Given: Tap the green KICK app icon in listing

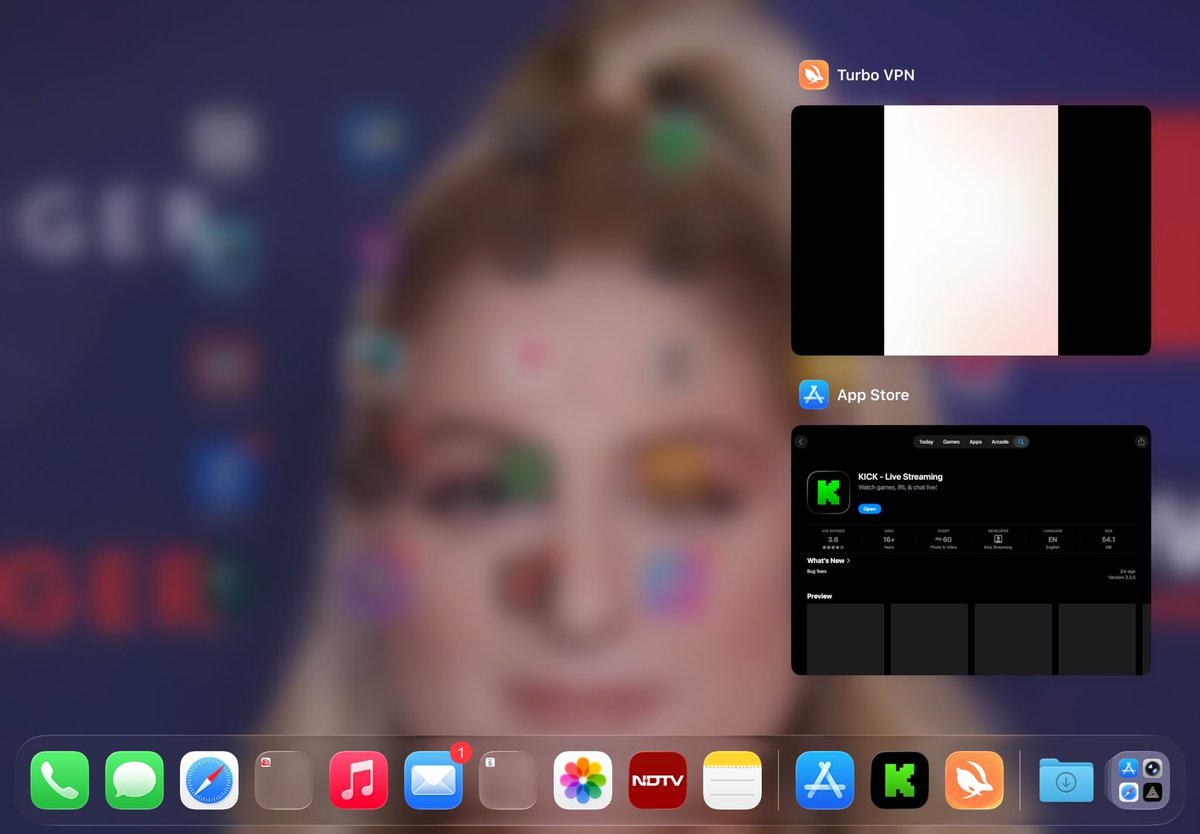Looking at the screenshot, I should 828,492.
